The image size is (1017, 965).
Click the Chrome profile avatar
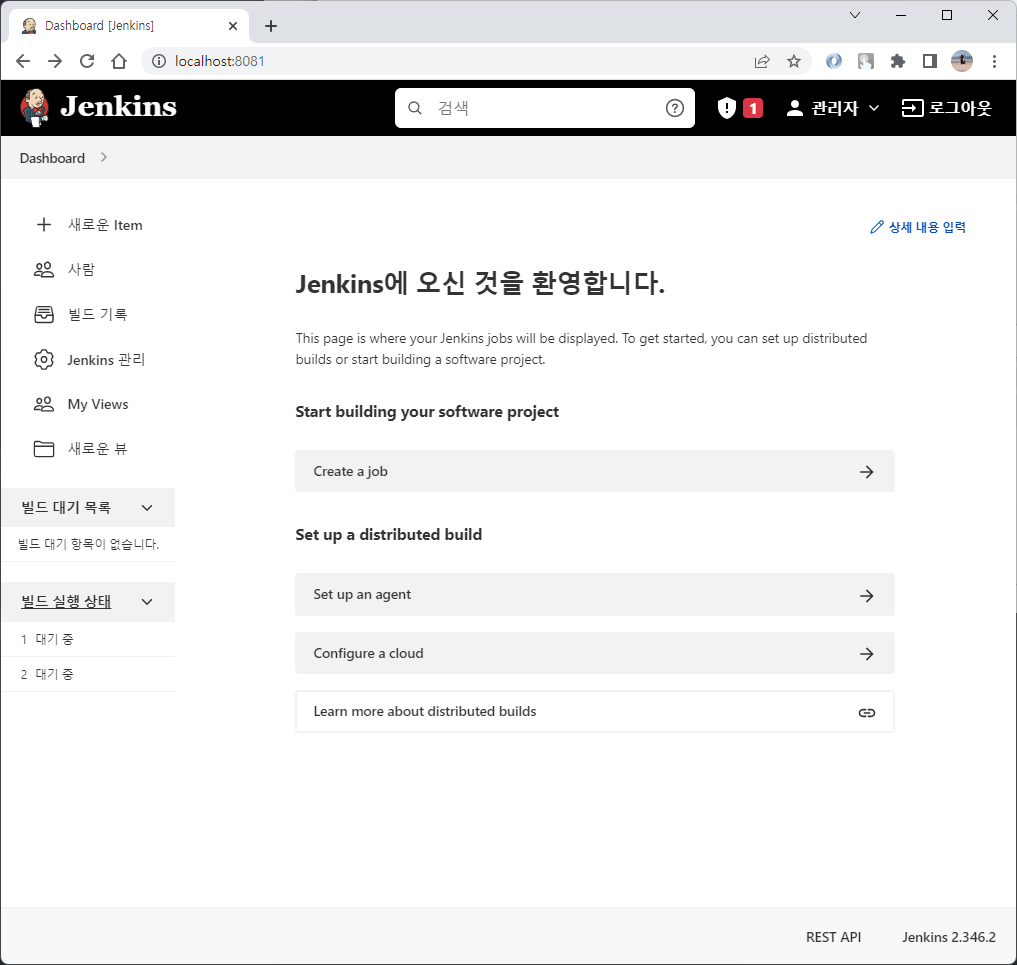(962, 61)
